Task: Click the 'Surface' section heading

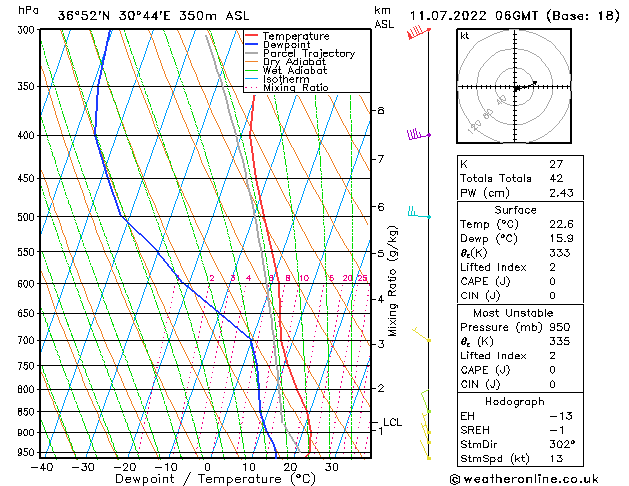Action: point(515,210)
